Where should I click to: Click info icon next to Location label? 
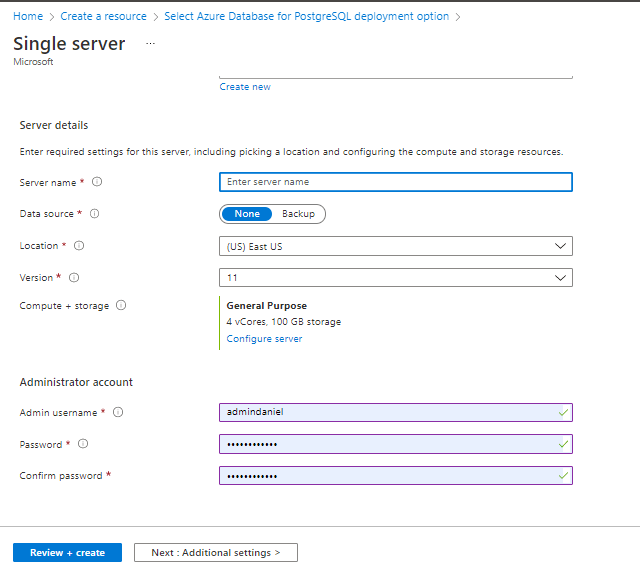point(79,246)
